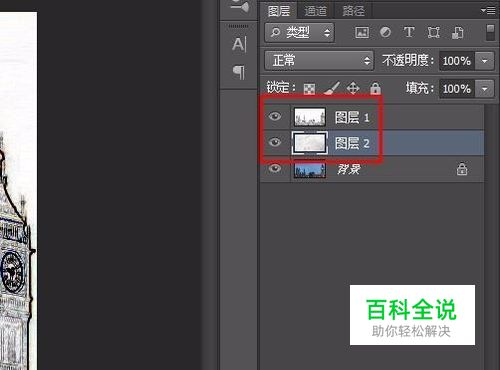Select layer name 图层 2
The width and height of the screenshot is (500, 370).
(x=352, y=143)
